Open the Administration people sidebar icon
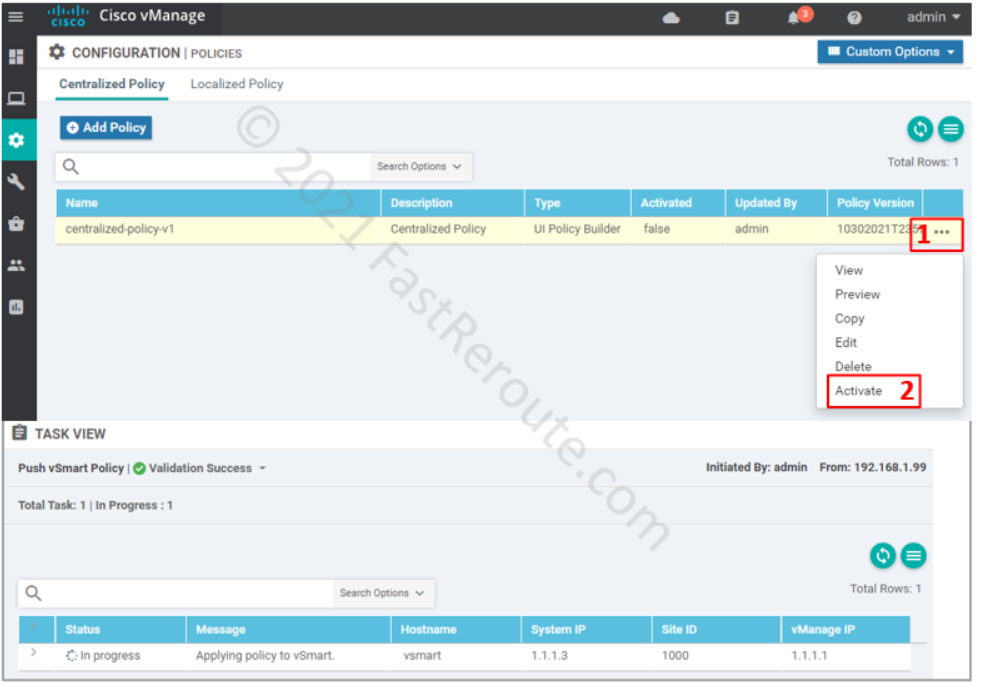Image resolution: width=981 pixels, height=686 pixels. [x=16, y=266]
